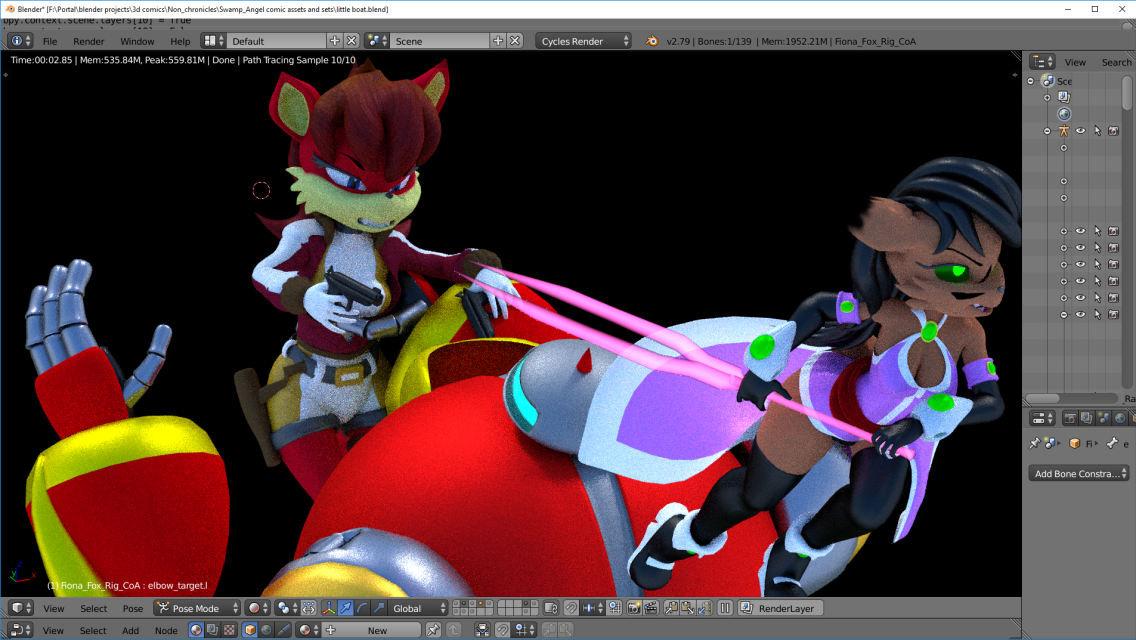This screenshot has height=640, width=1136.
Task: Open the outliner editor type selector
Action: pyautogui.click(x=1043, y=62)
